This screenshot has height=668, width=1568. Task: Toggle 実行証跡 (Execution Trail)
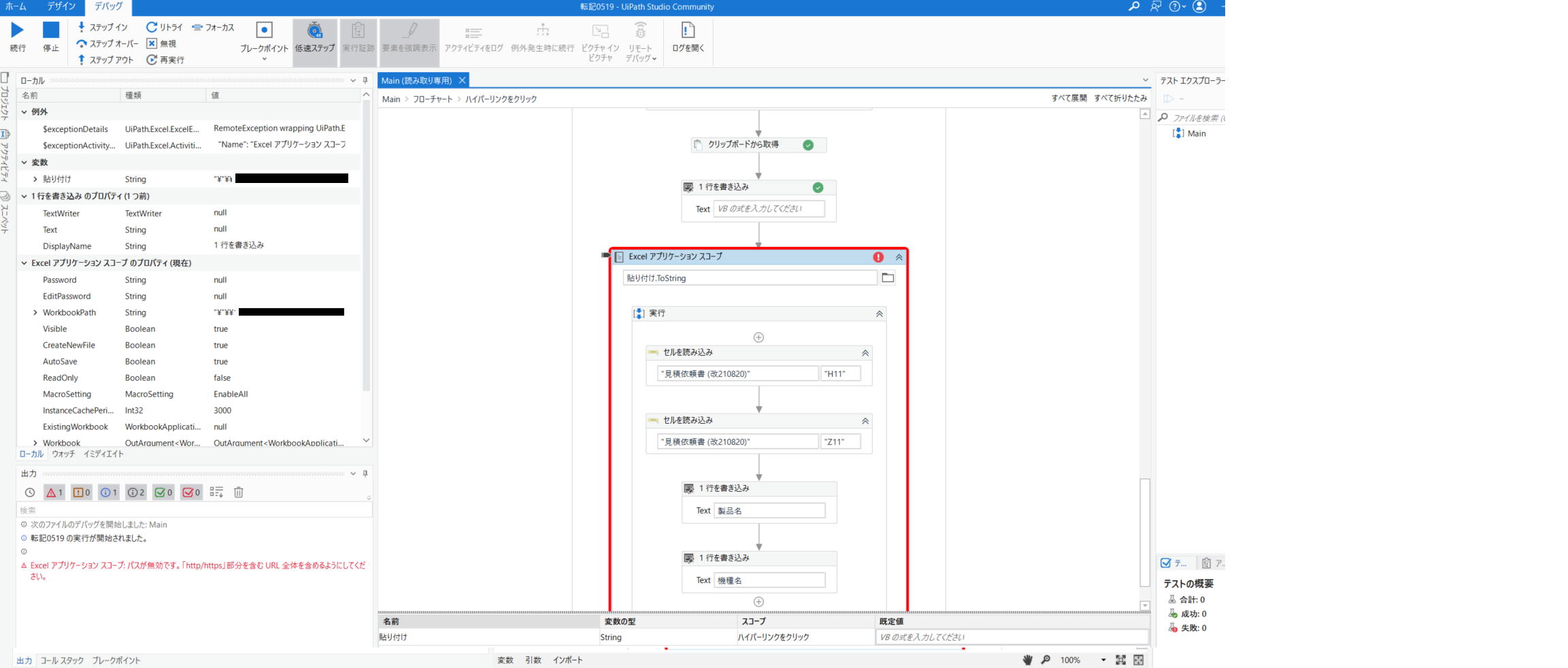click(x=358, y=42)
